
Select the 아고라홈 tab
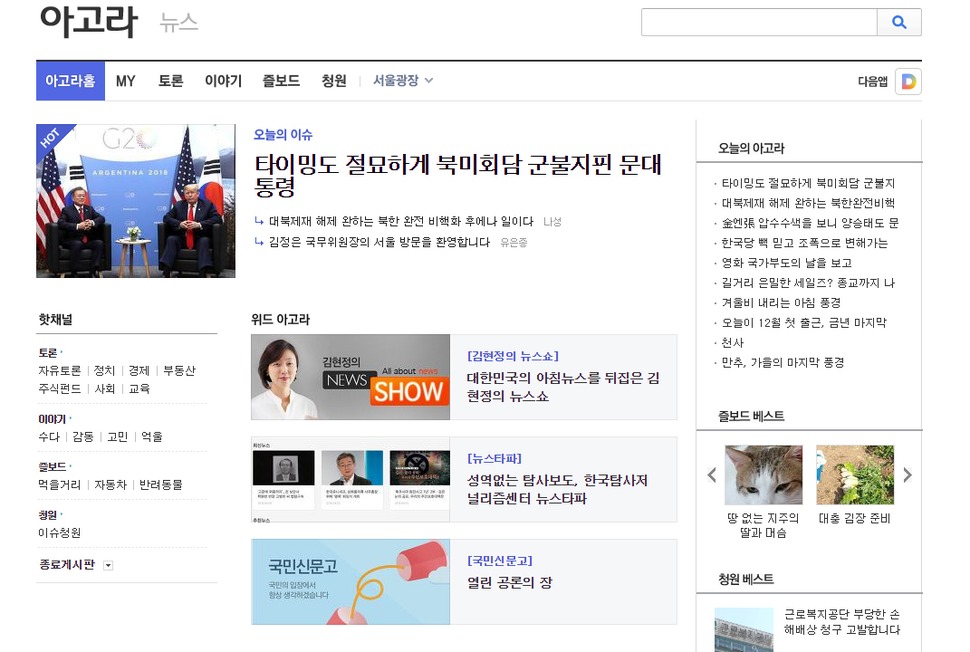tap(71, 80)
